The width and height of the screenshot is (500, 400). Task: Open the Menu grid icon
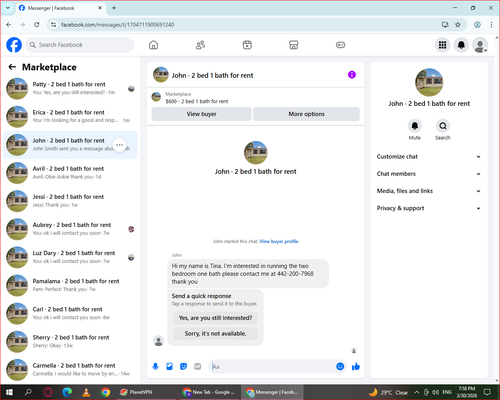(x=442, y=45)
